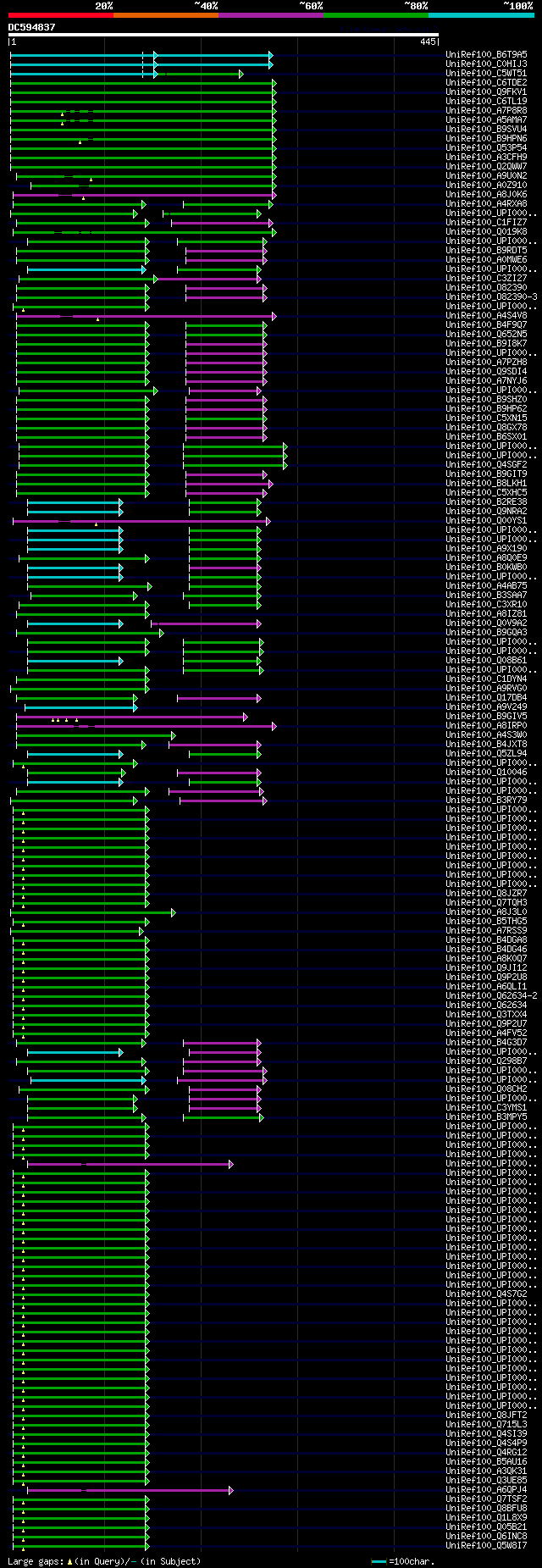Click the label UniRef100_B3RY79
Viewport: 542px width, 1568px height.
pyautogui.click(x=486, y=800)
